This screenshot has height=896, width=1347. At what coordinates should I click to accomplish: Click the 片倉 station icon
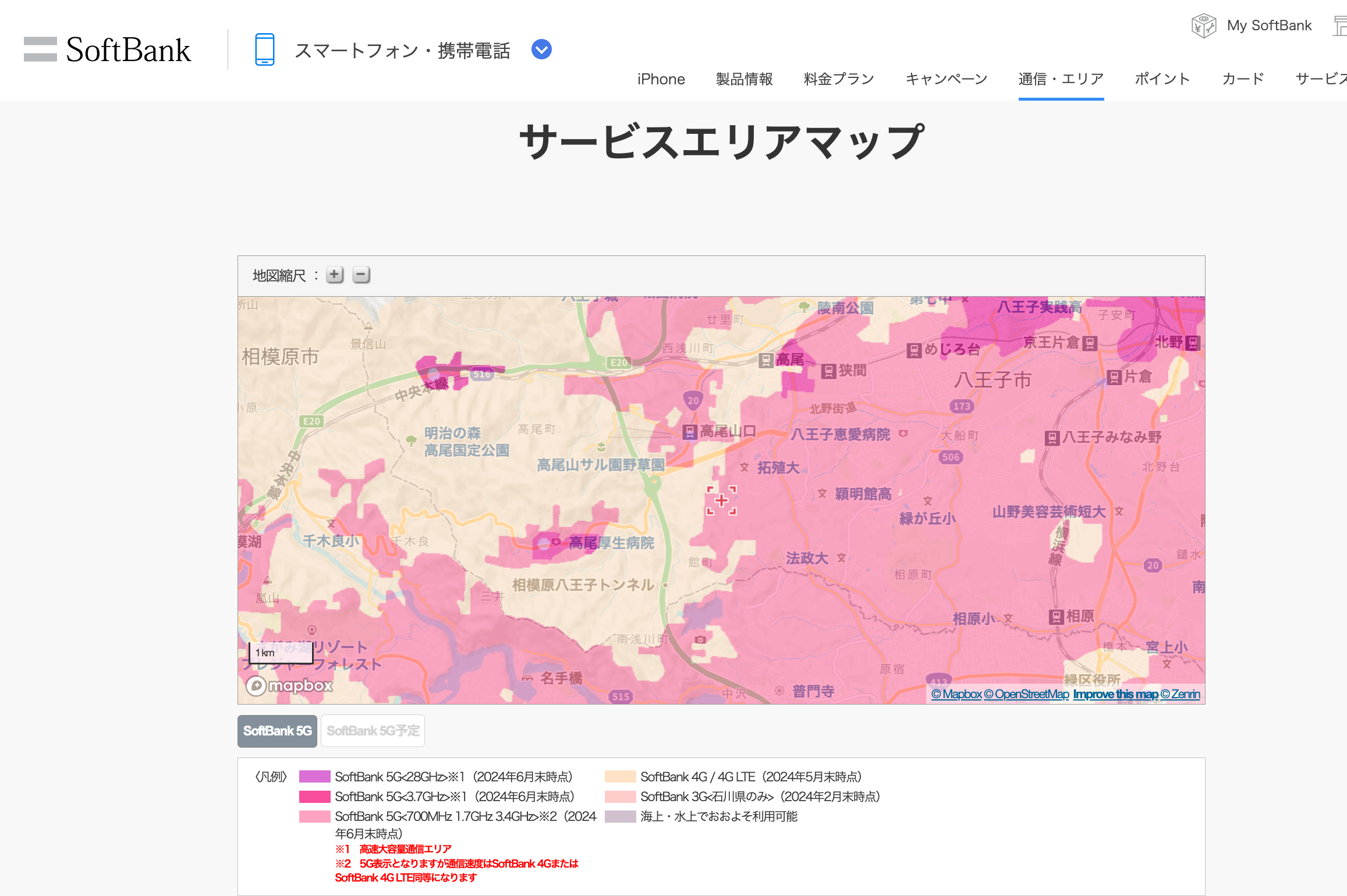1114,378
